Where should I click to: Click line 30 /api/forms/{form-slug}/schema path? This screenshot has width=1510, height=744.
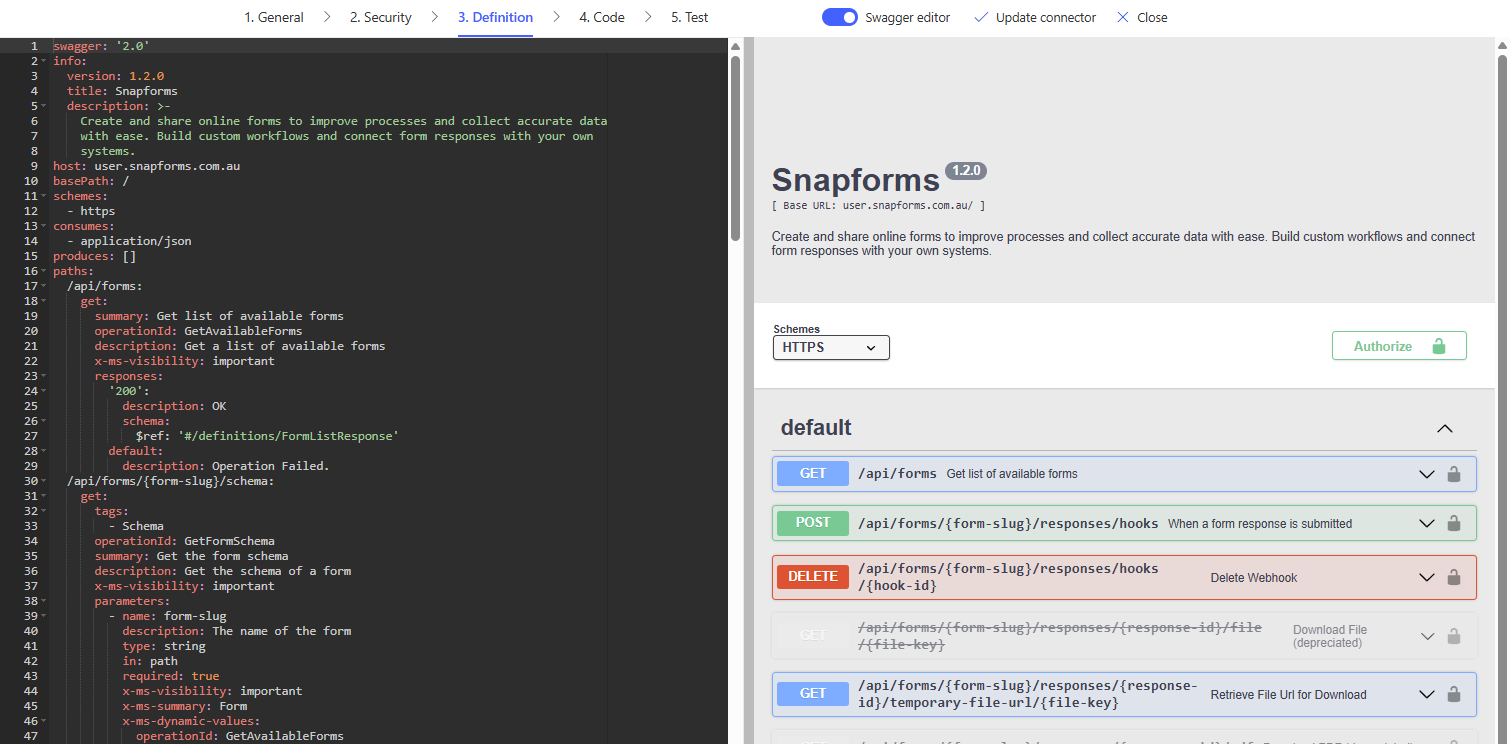[x=170, y=481]
